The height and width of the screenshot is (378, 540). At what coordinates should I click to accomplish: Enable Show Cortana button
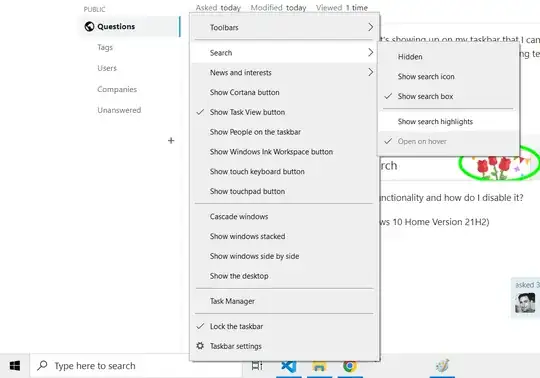point(285,92)
